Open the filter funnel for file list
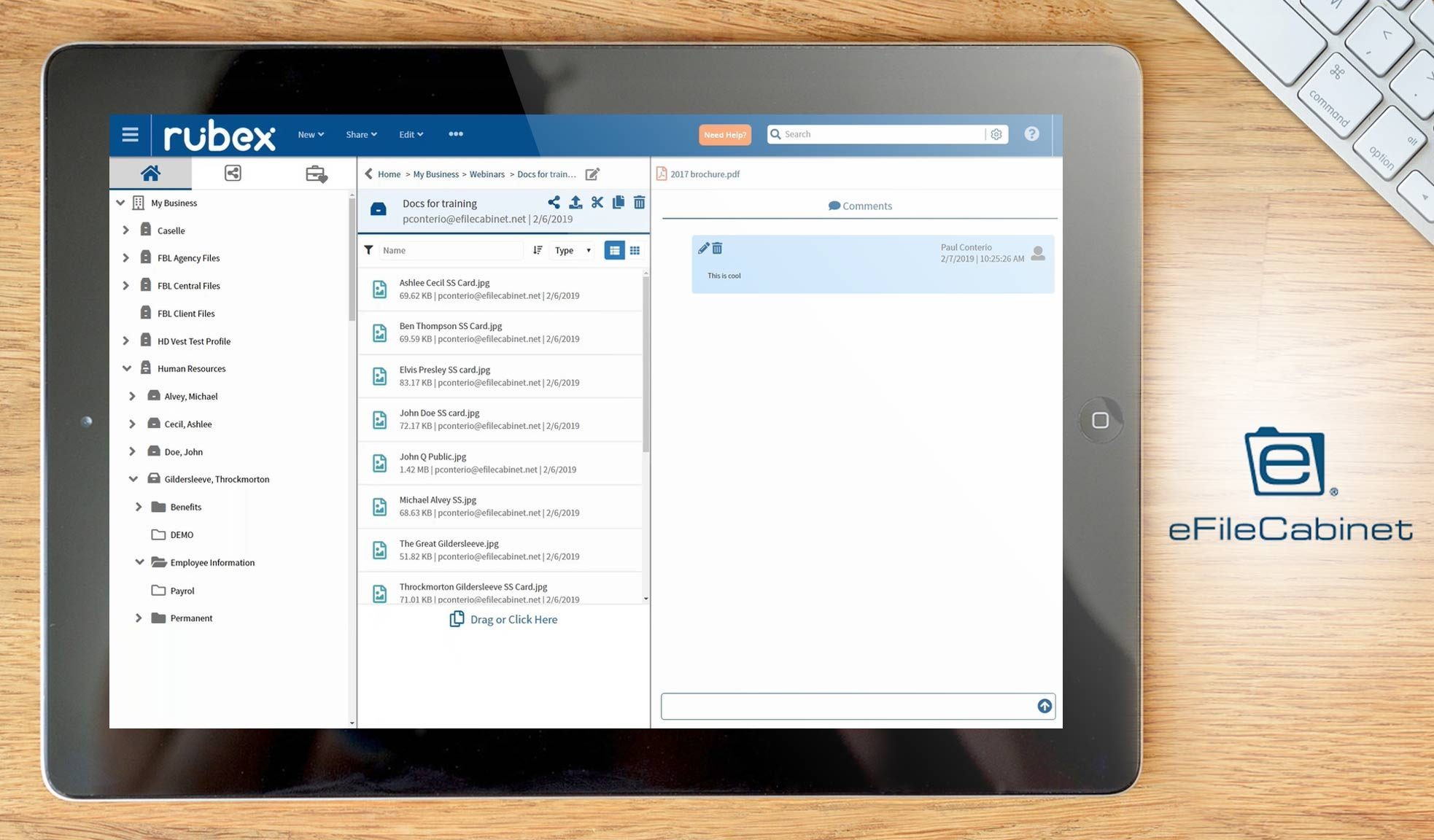This screenshot has width=1434, height=840. pyautogui.click(x=369, y=249)
